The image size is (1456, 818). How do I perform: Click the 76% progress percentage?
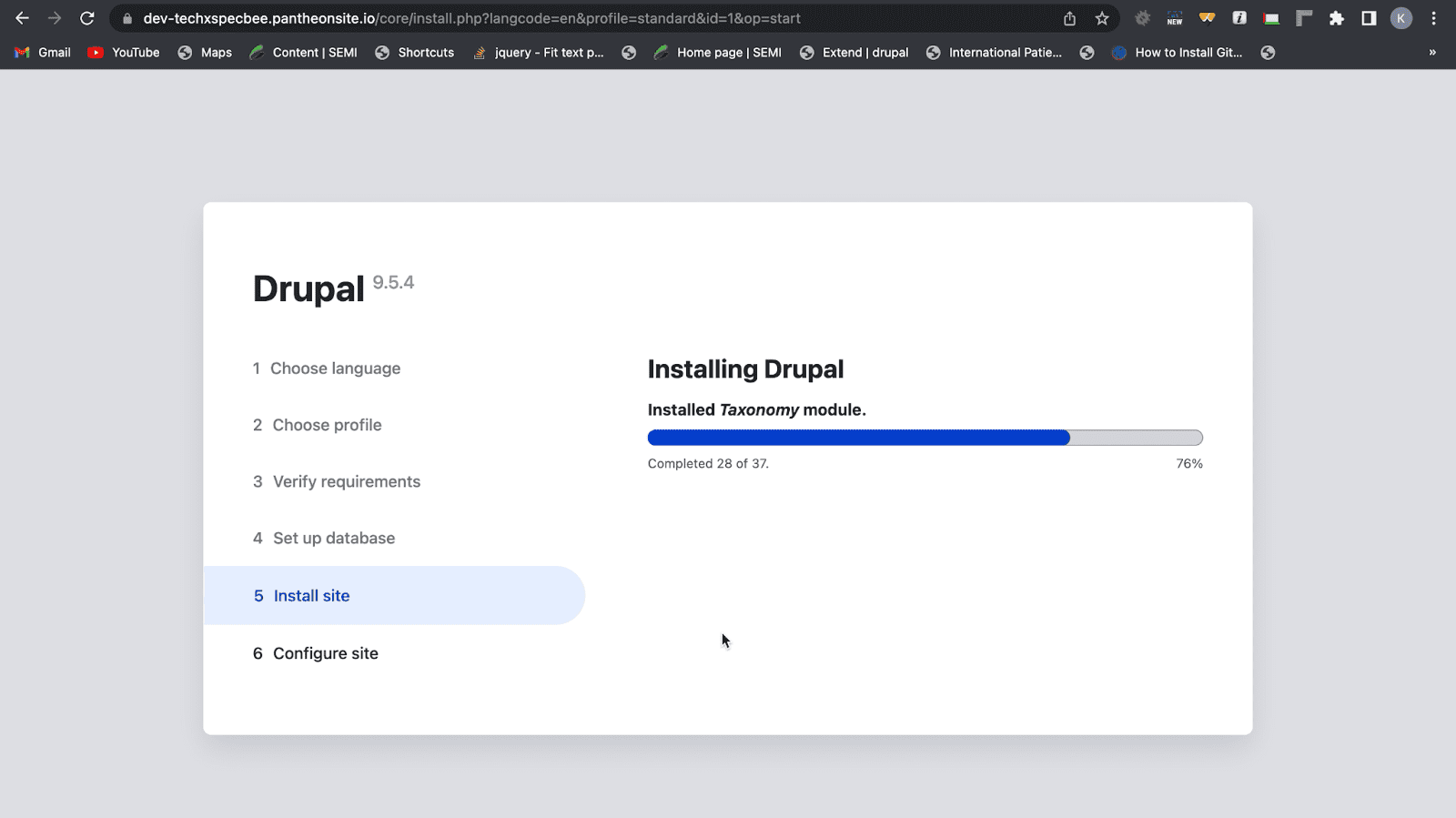[1189, 463]
